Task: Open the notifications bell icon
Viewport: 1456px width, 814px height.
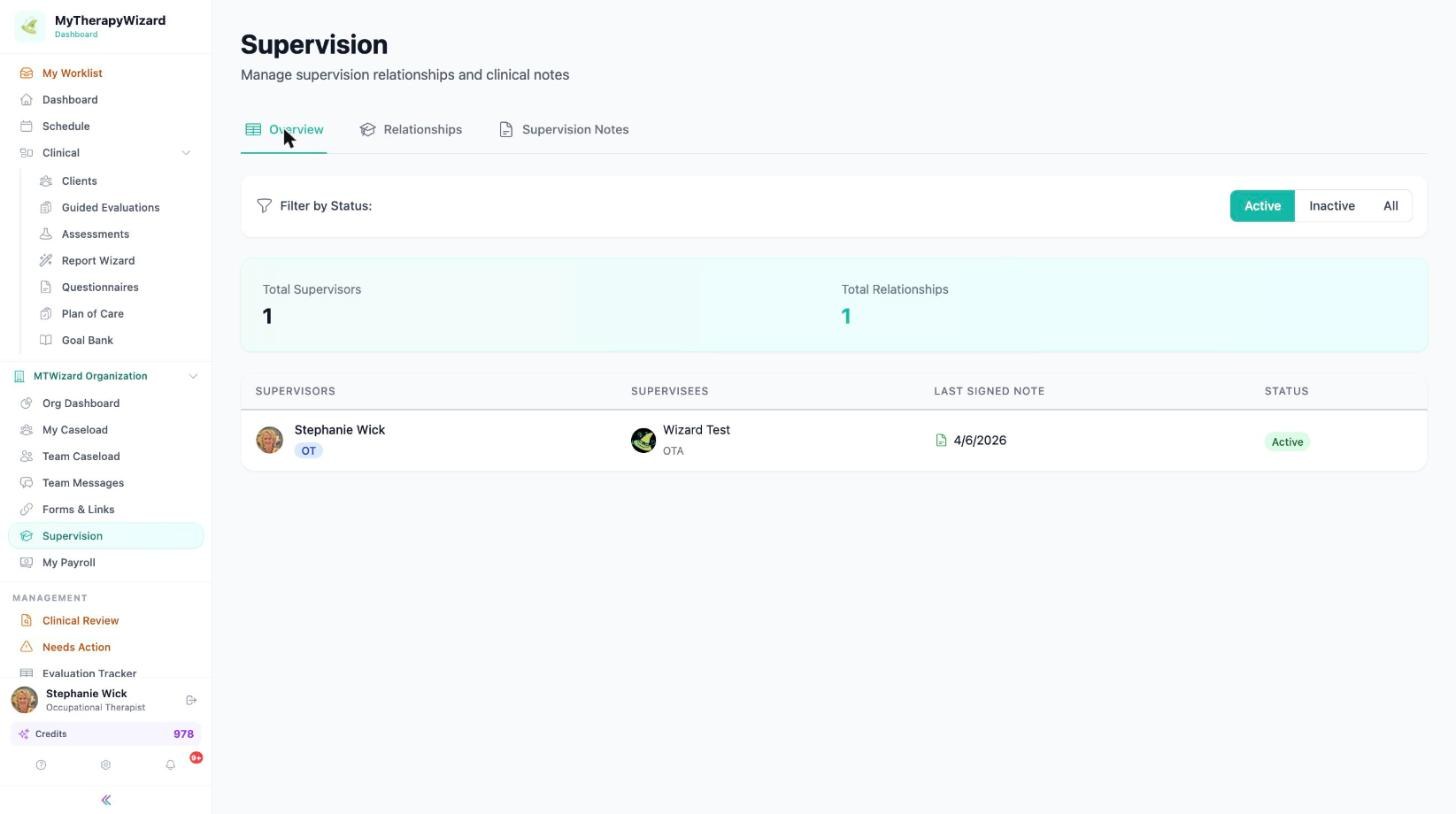Action: 170,765
